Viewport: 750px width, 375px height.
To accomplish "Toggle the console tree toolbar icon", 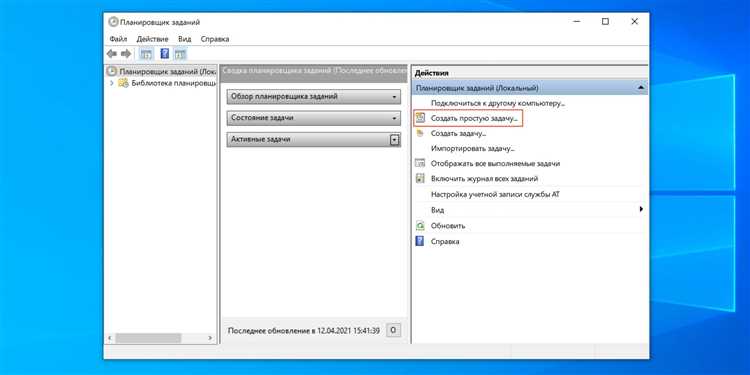I will click(x=146, y=54).
